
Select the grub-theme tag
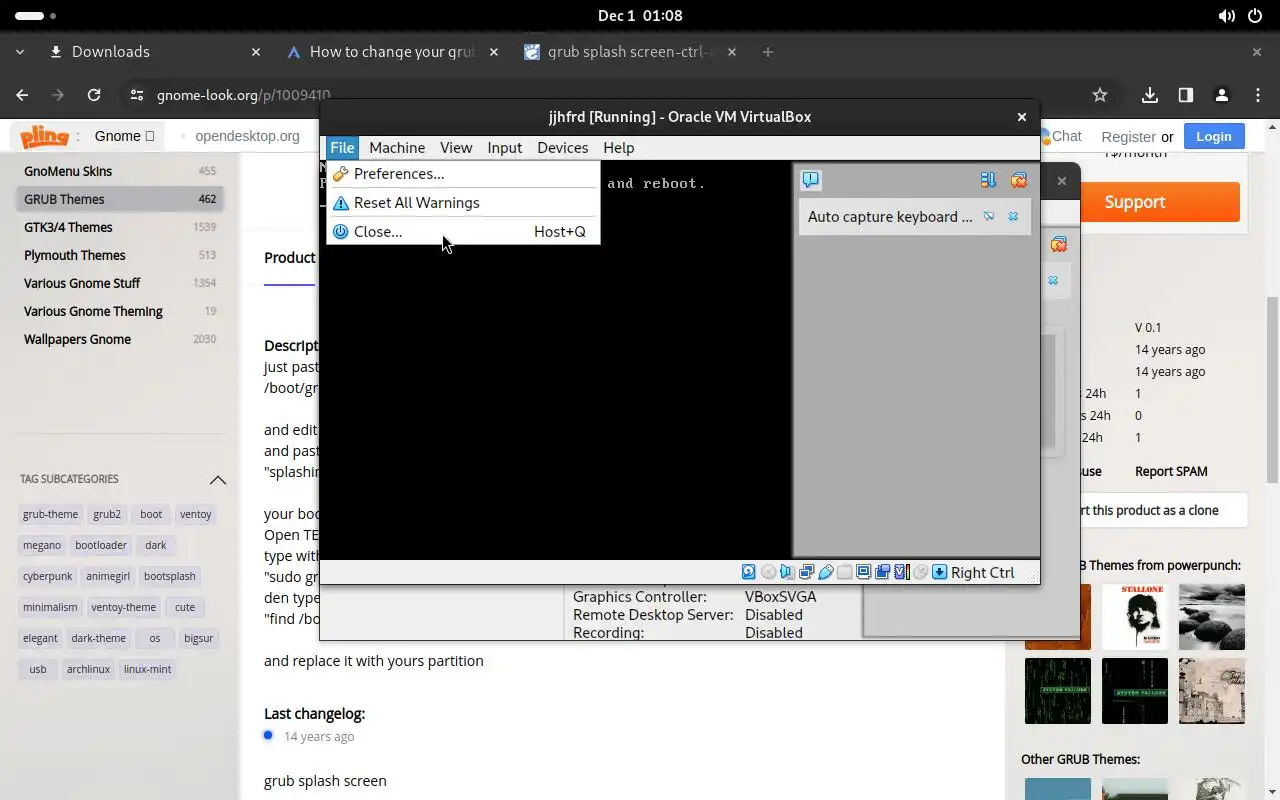tap(50, 514)
